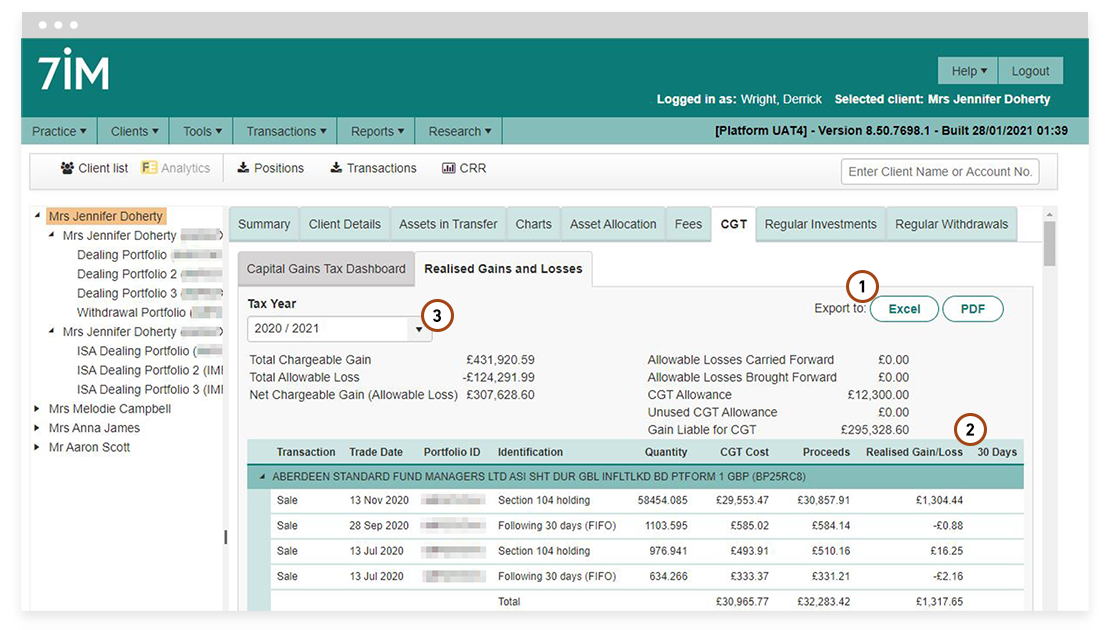Focus the client name or account search box

click(x=939, y=171)
